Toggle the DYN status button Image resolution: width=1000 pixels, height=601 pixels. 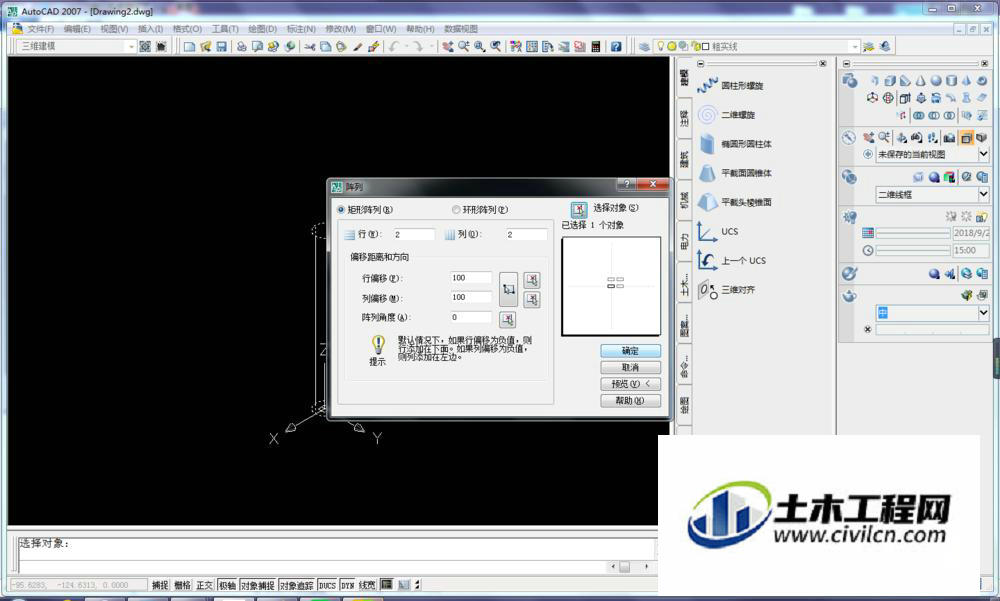348,585
